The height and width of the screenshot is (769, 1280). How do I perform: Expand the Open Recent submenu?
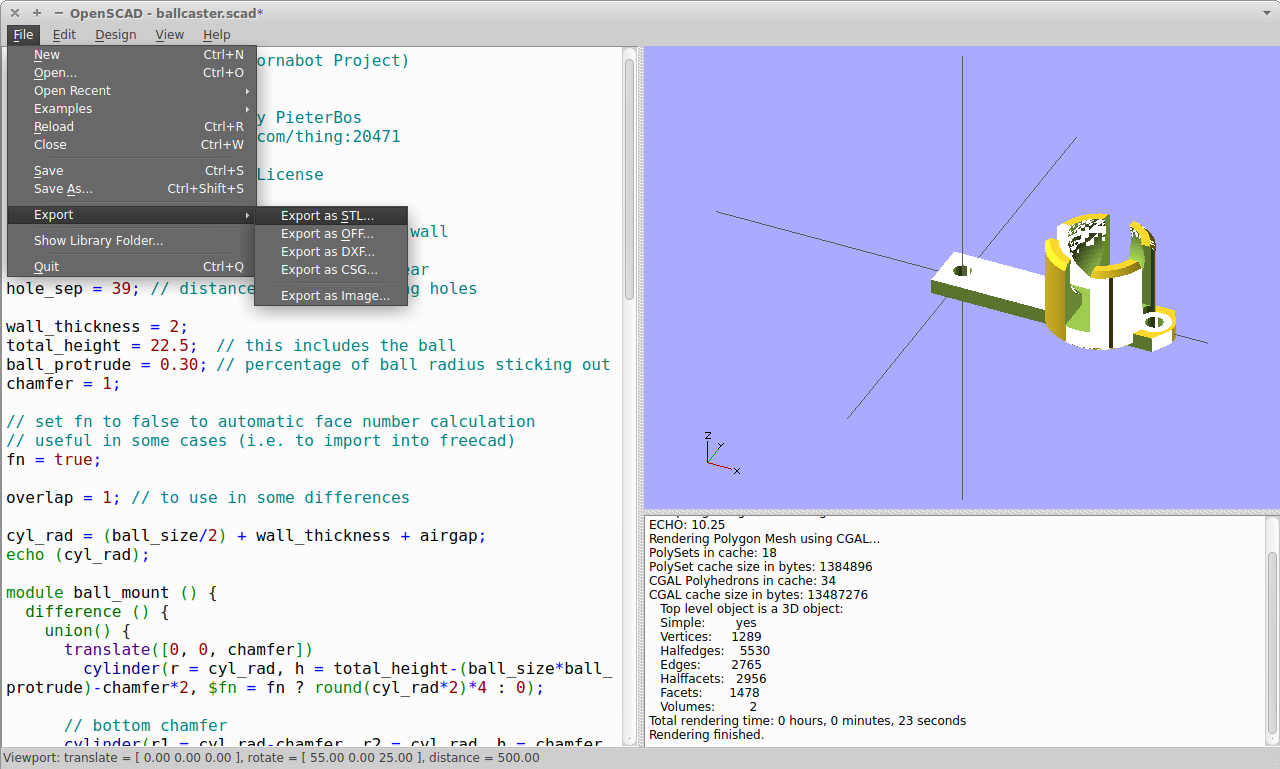tap(132, 91)
